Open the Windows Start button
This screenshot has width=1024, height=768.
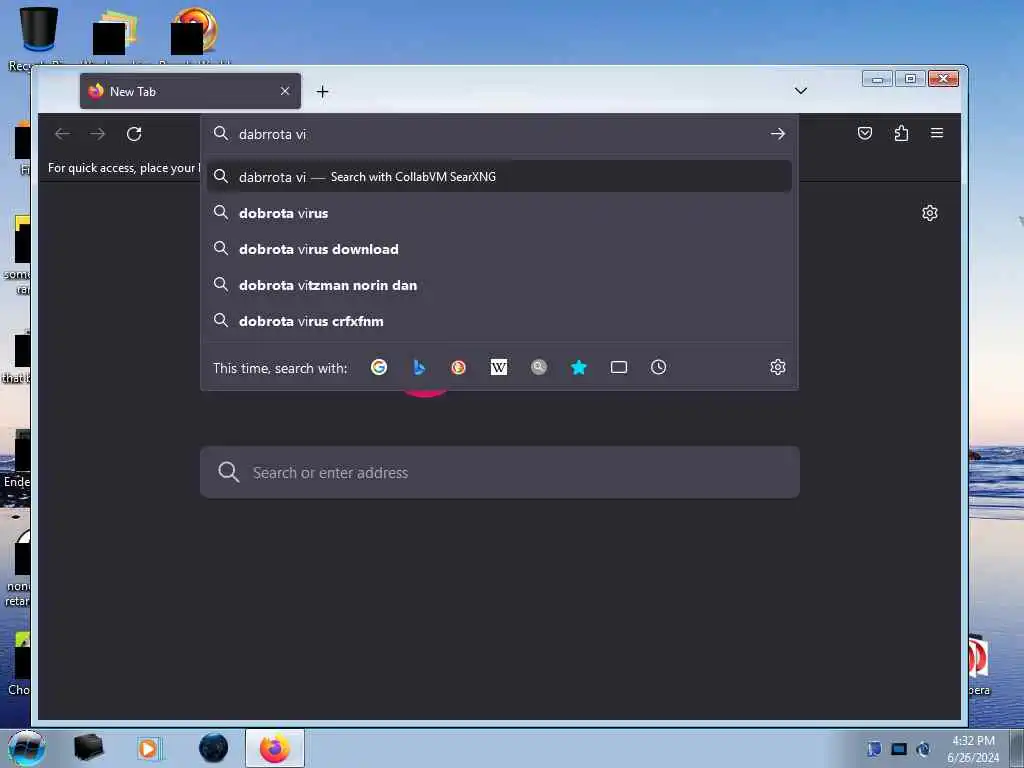click(x=27, y=748)
